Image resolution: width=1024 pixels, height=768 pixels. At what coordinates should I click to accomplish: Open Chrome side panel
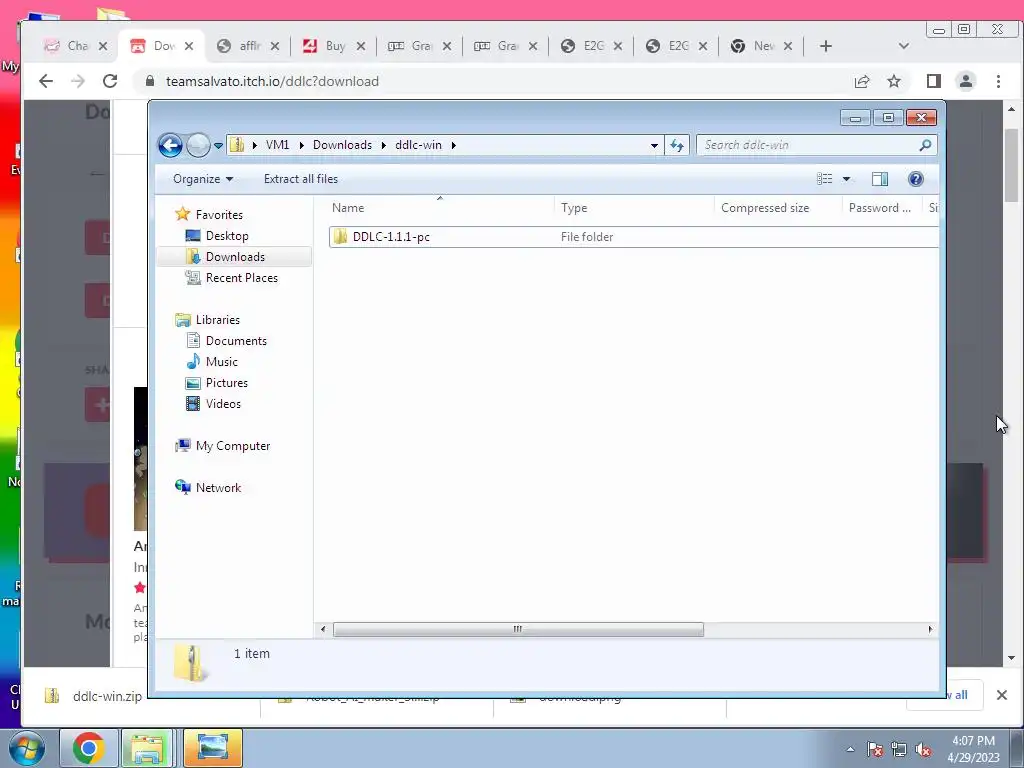tap(934, 81)
